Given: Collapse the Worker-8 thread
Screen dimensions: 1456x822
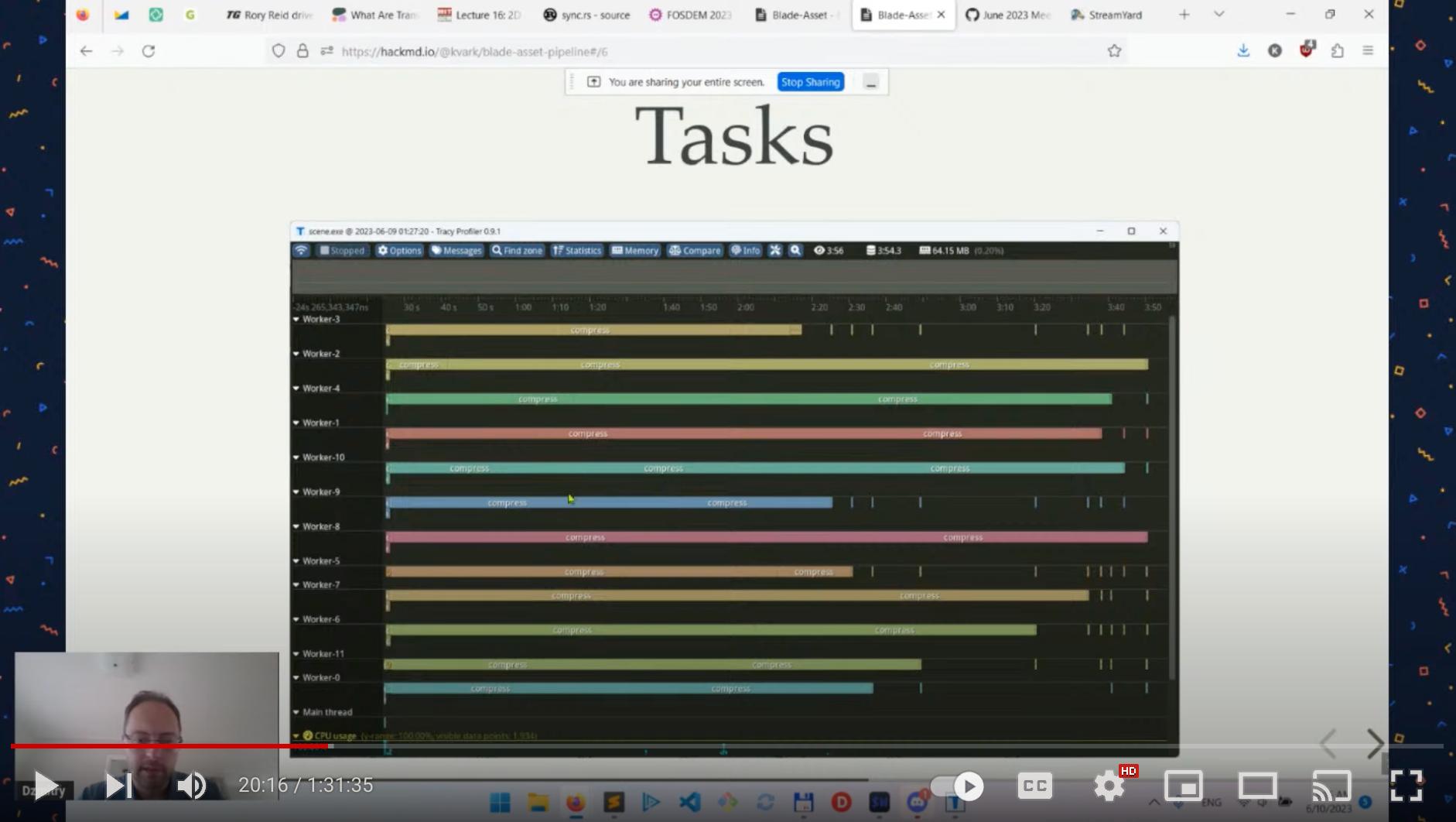Looking at the screenshot, I should coord(296,526).
